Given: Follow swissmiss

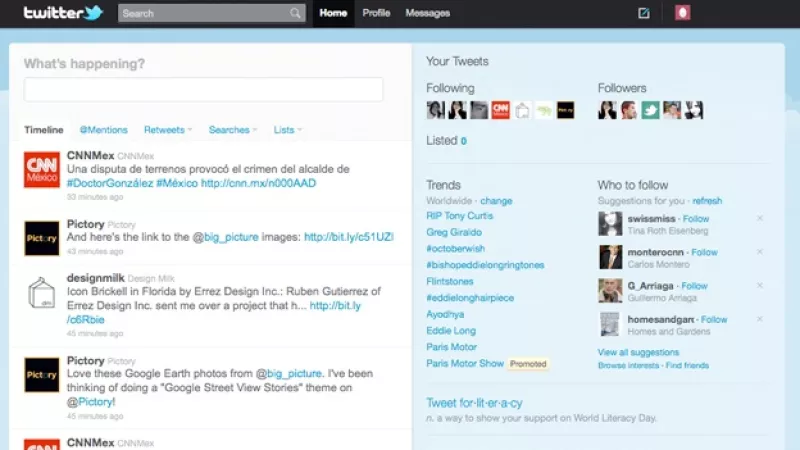Looking at the screenshot, I should (x=696, y=219).
